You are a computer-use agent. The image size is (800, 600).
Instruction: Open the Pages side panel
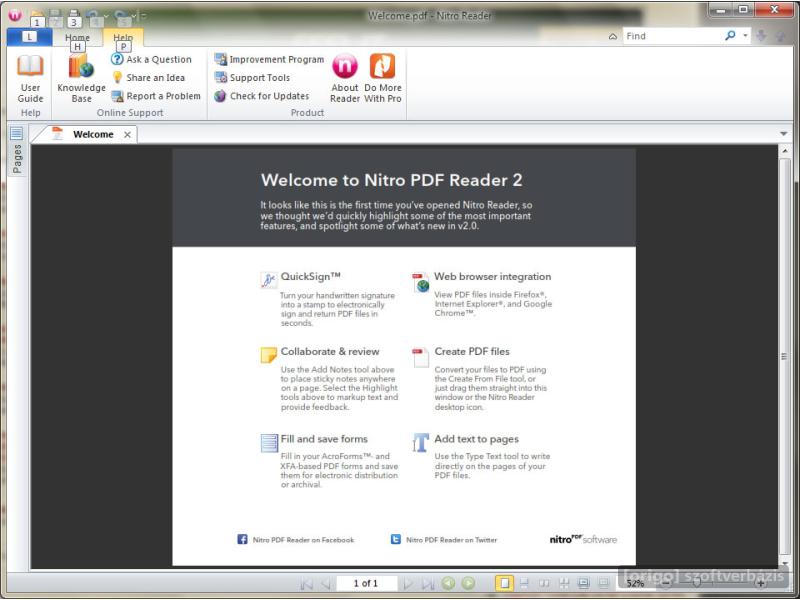pyautogui.click(x=17, y=159)
